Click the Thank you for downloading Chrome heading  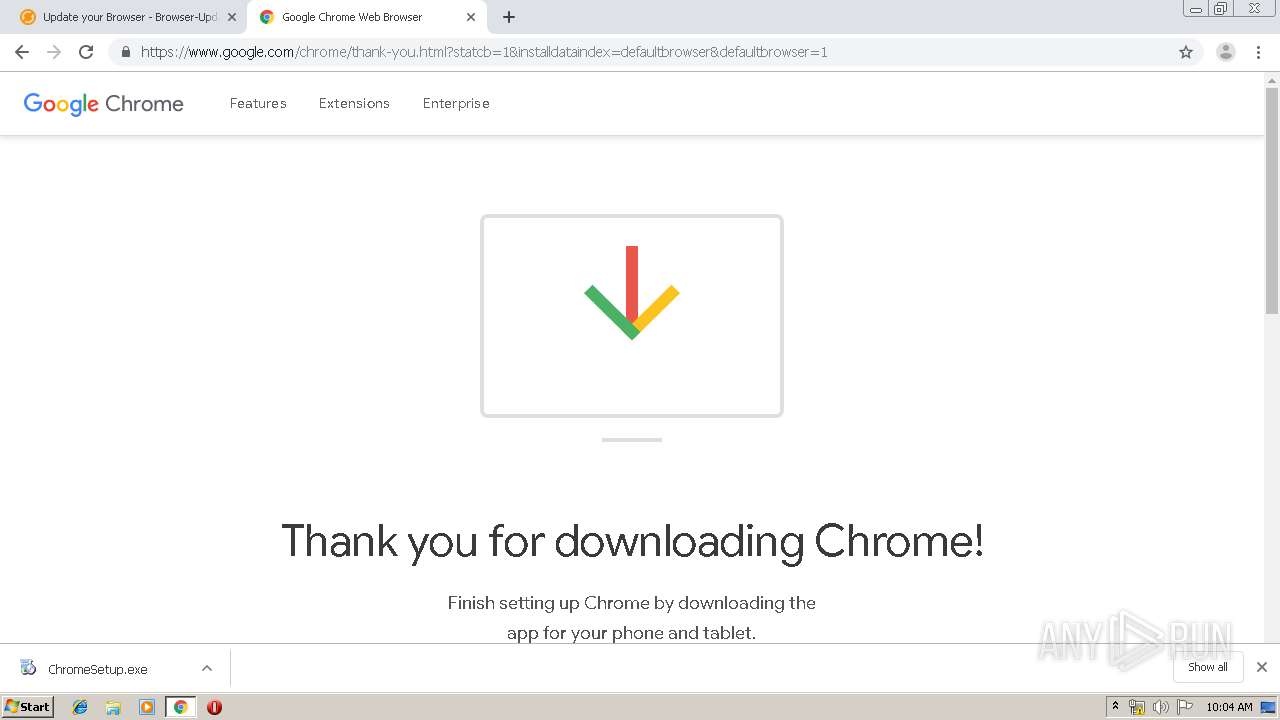[x=632, y=541]
